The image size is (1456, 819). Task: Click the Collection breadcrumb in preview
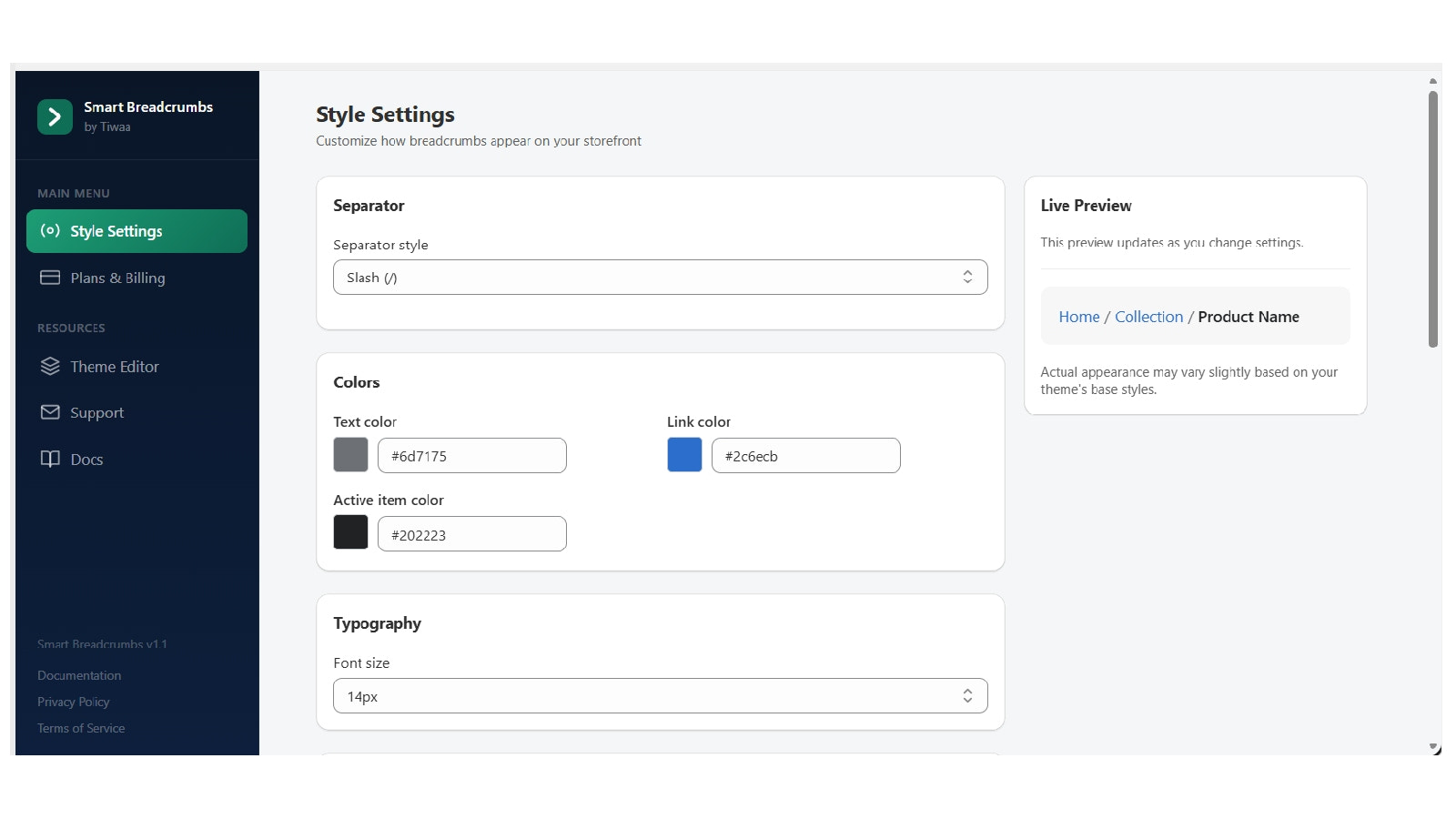tap(1148, 317)
